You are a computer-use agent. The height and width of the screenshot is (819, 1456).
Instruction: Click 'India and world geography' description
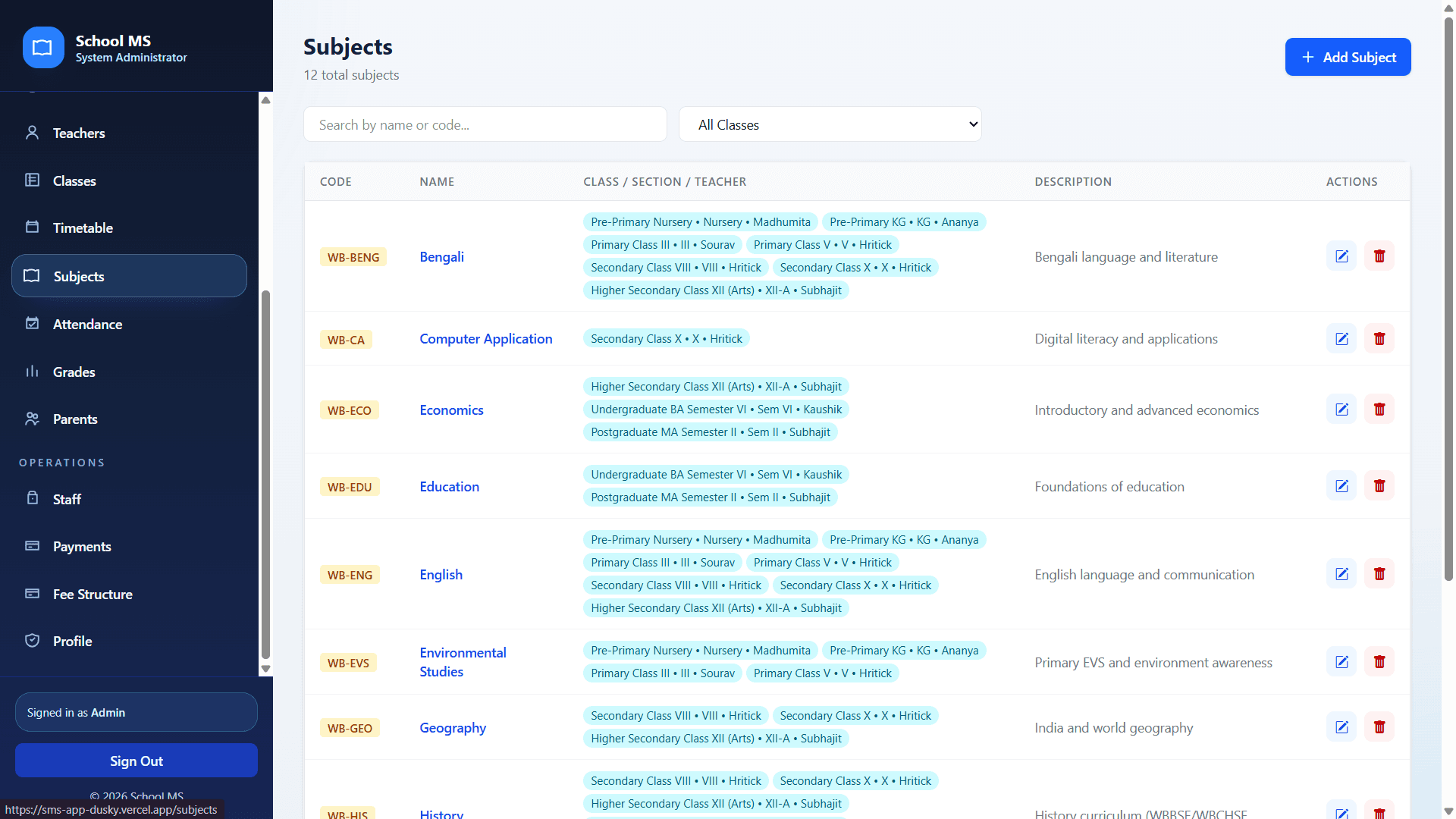pyautogui.click(x=1114, y=727)
